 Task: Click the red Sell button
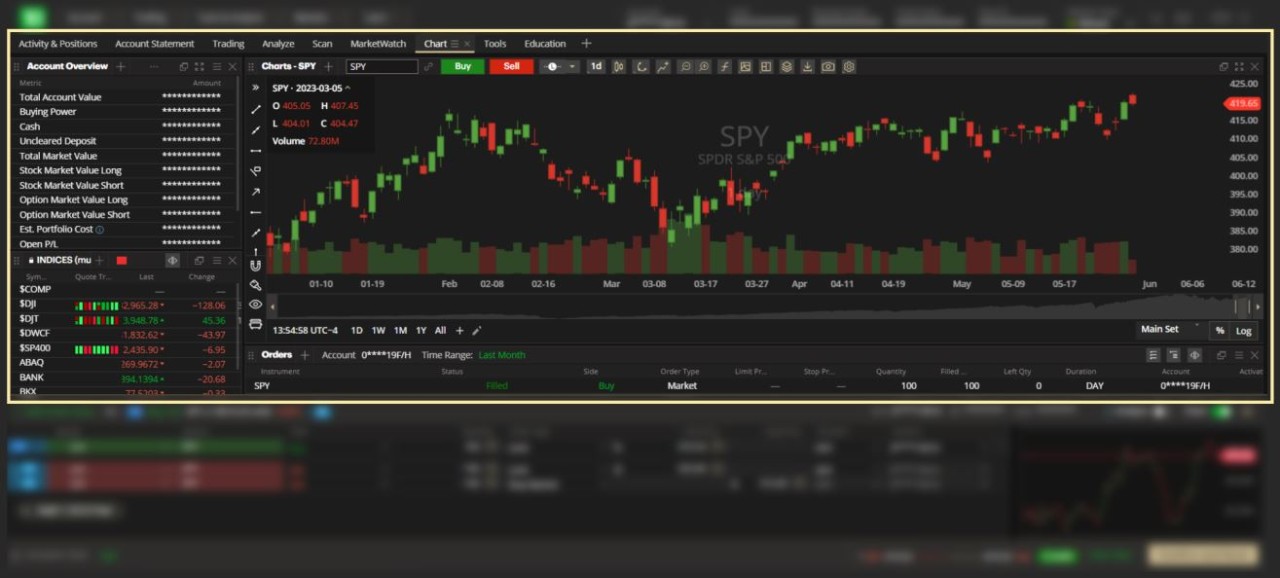tap(512, 67)
